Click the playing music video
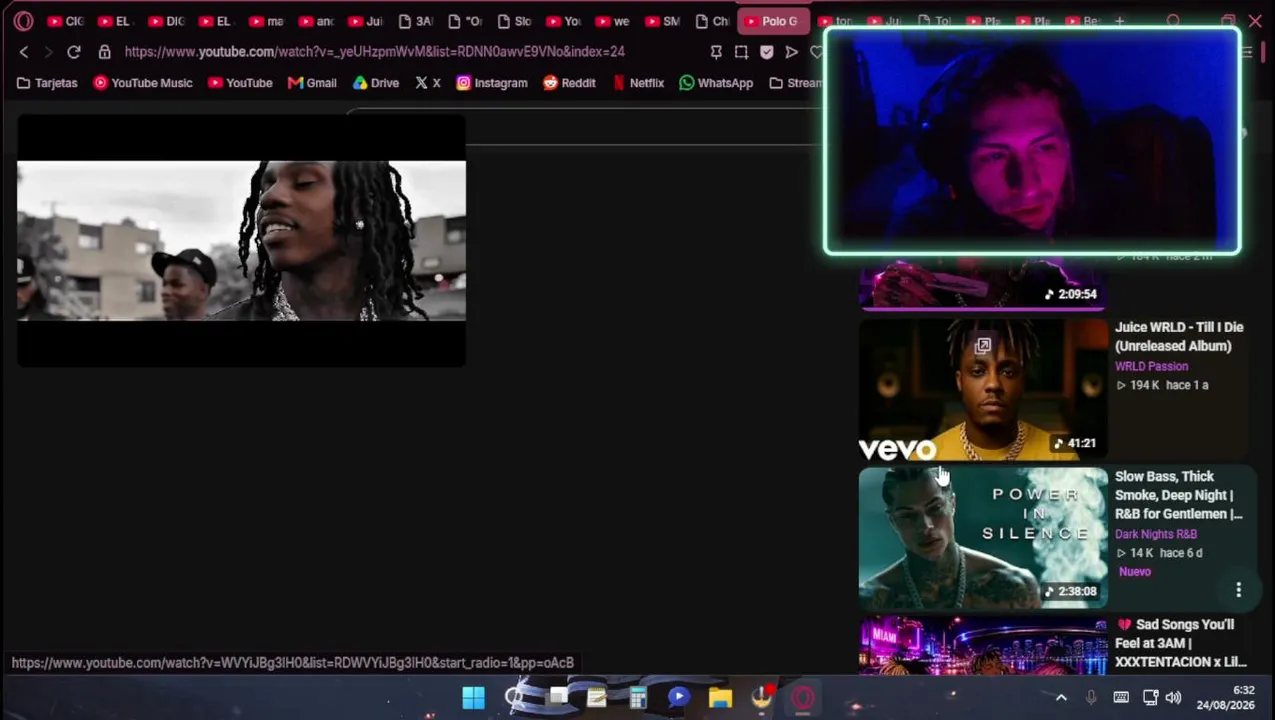 coord(241,241)
